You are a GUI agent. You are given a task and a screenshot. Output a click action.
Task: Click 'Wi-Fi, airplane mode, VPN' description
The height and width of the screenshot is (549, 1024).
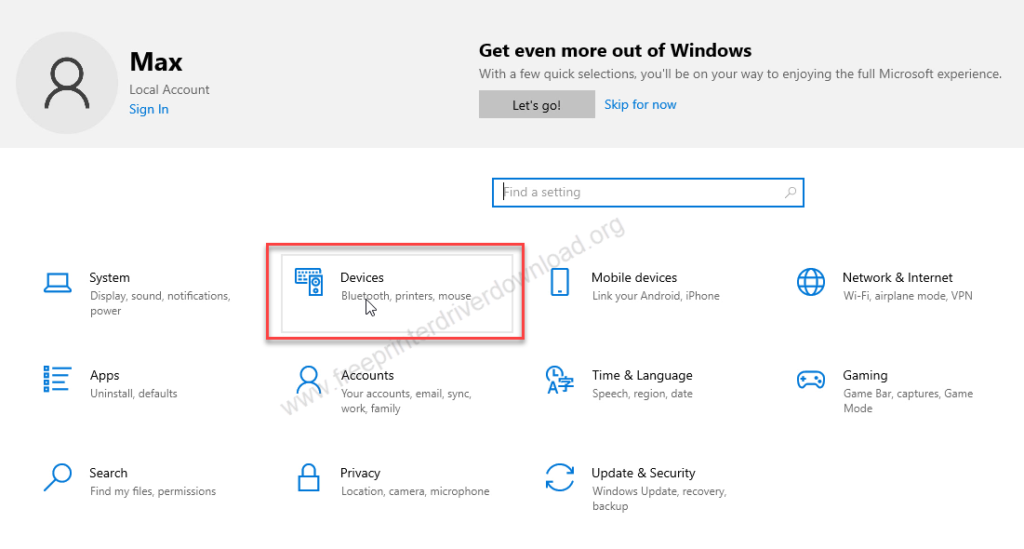908,296
